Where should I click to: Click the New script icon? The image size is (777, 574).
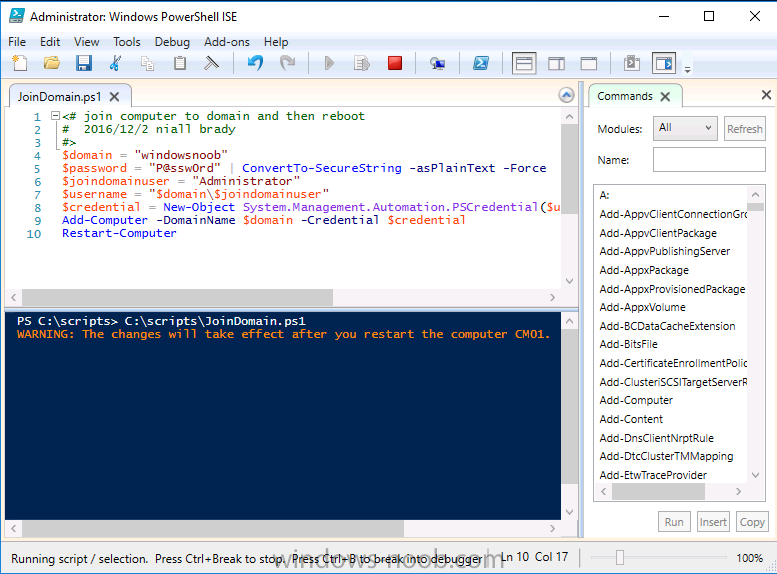20,63
